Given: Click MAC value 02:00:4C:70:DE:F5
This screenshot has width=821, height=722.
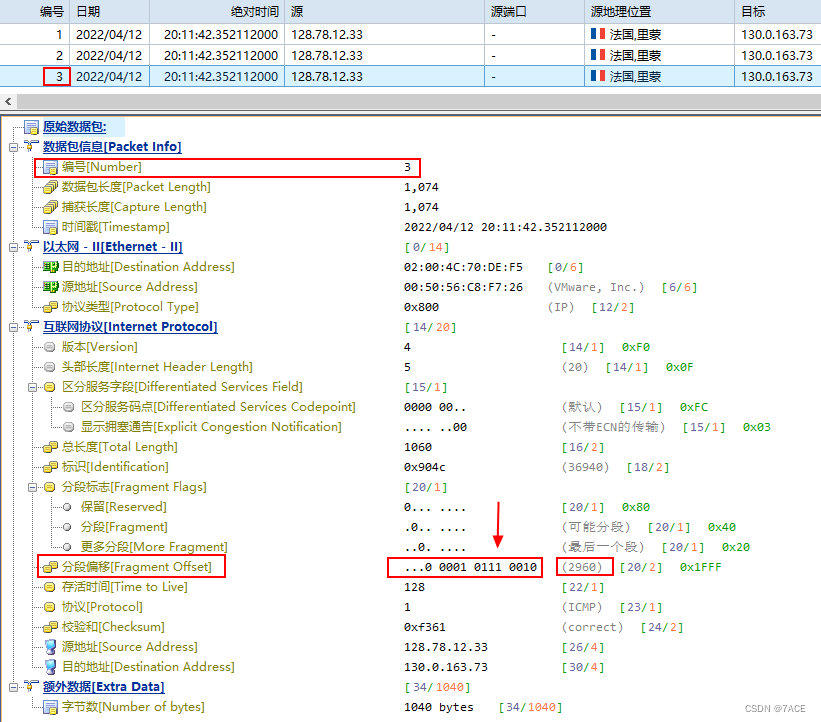Looking at the screenshot, I should [x=463, y=267].
